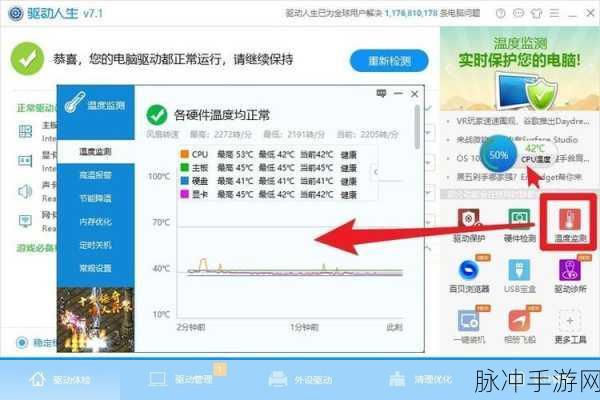The height and width of the screenshot is (400, 600).
Task: Click the orange badge on 驱动管理 tab
Action: [x=220, y=369]
